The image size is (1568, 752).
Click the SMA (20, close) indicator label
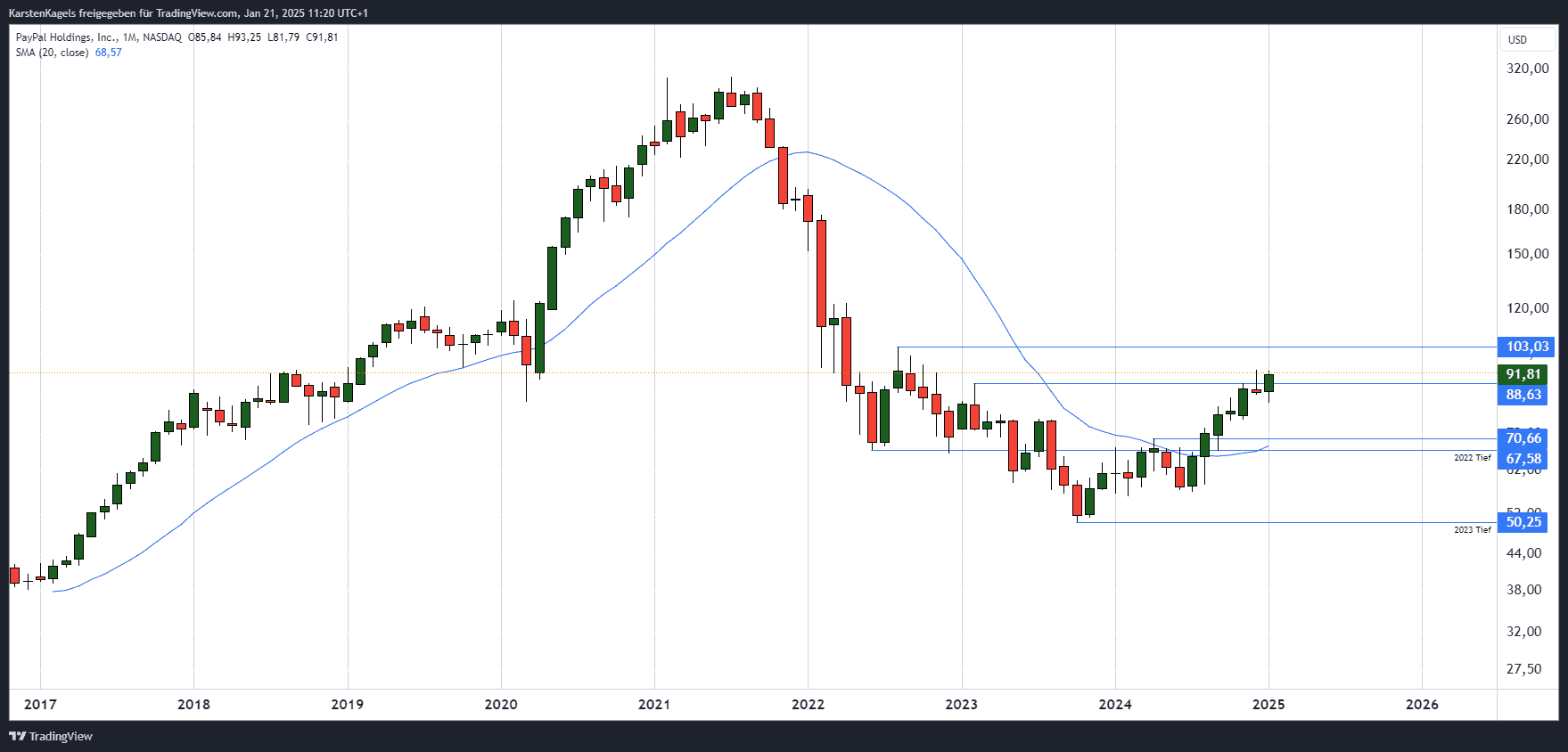coord(52,53)
